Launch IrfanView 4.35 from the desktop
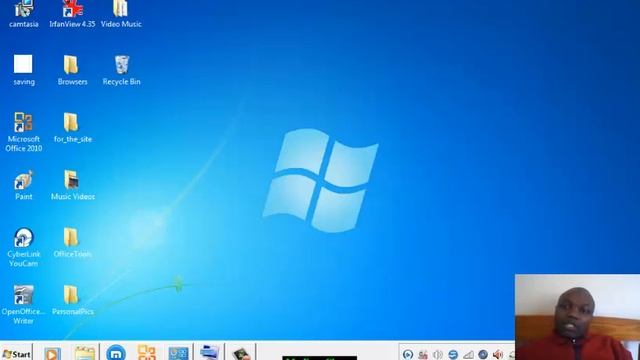Screen dimensions: 640x360 72,14
